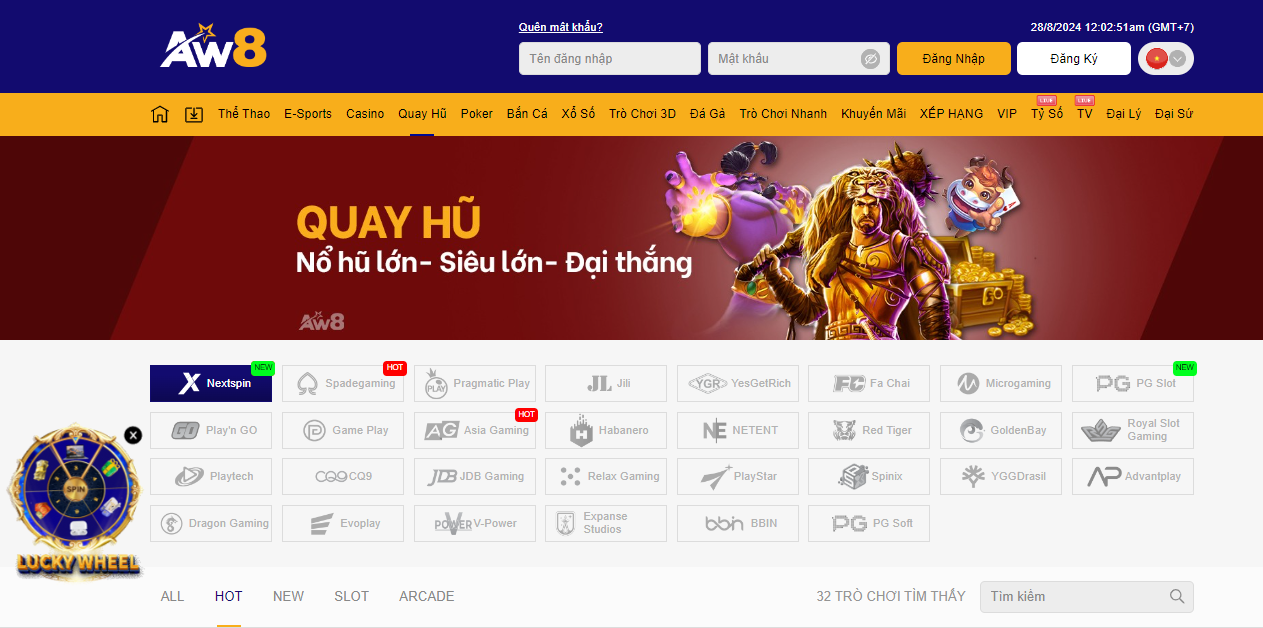Viewport: 1263px width, 628px height.
Task: Toggle password visibility eye icon
Action: (x=871, y=59)
